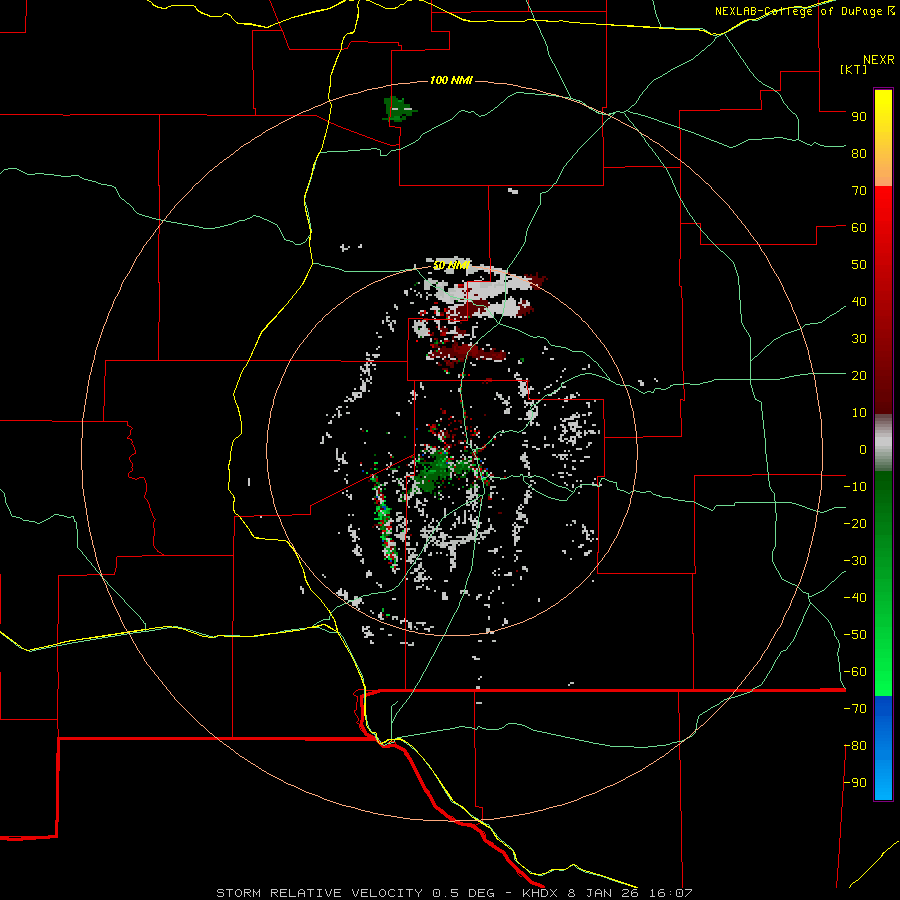Select the 0 knot scale label
The image size is (900, 900).
(x=863, y=449)
